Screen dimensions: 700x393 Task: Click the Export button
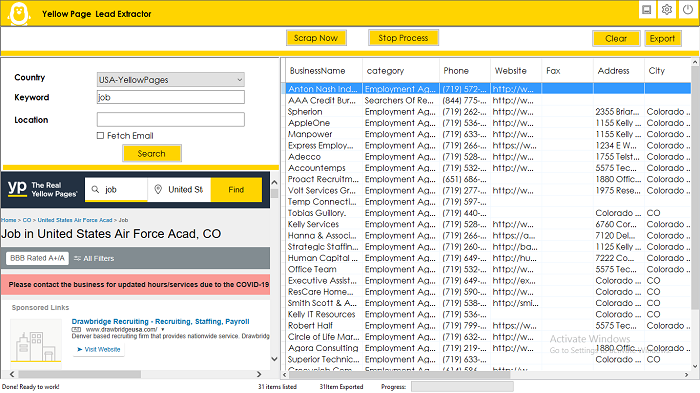pos(662,38)
